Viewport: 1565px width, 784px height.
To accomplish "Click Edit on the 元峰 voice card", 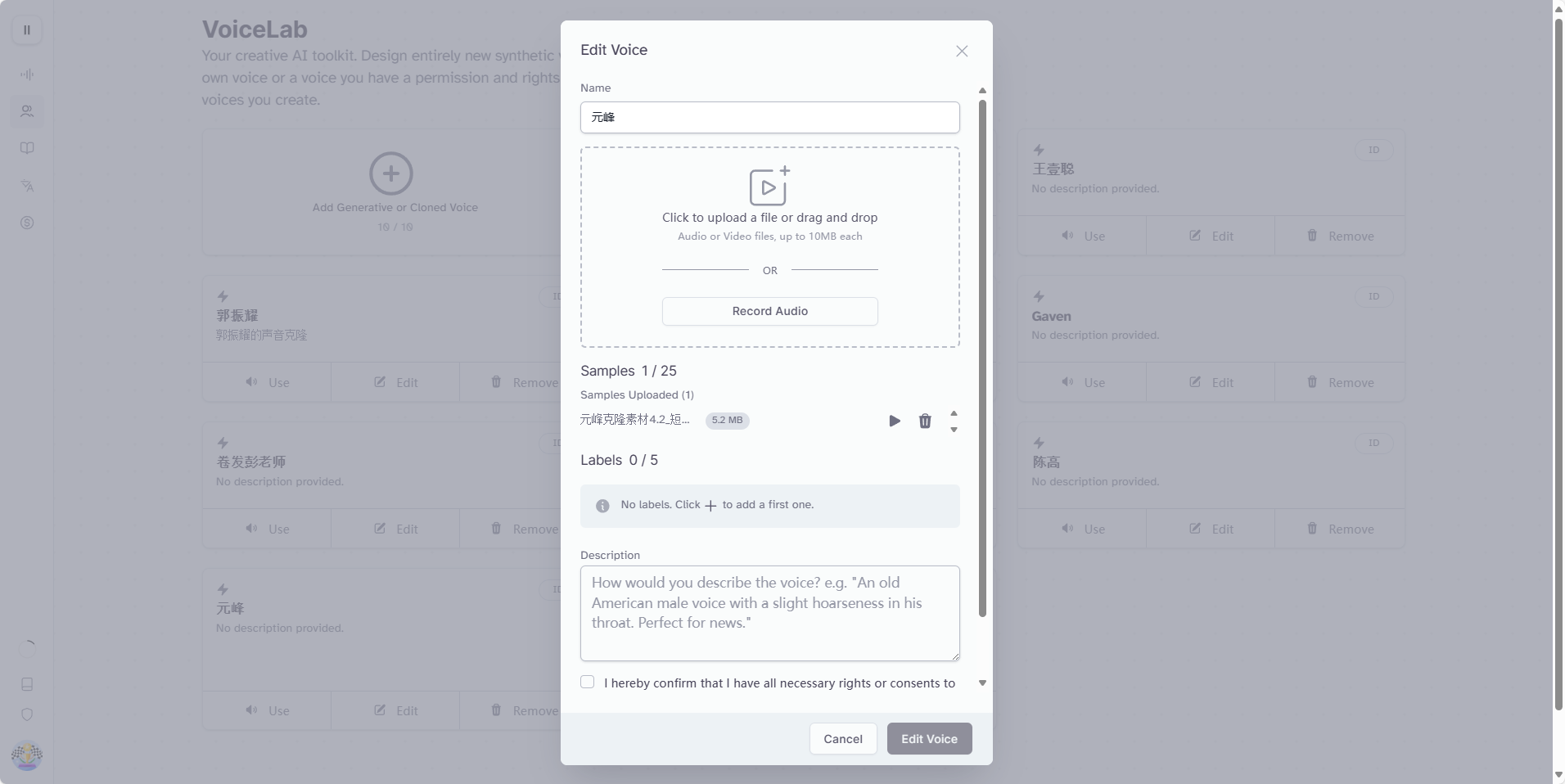I will (395, 710).
